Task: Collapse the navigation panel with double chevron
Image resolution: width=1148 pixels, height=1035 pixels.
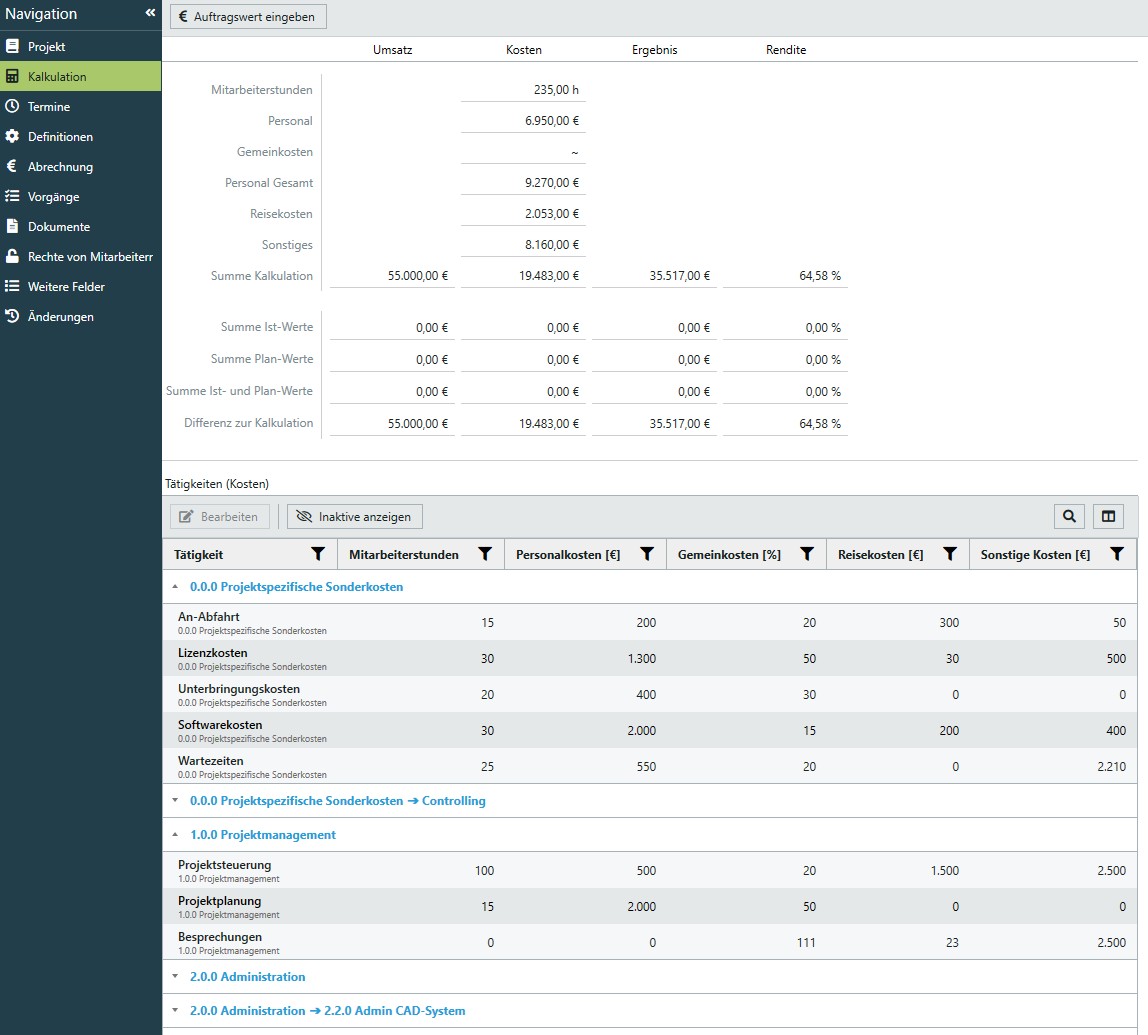Action: pyautogui.click(x=150, y=13)
